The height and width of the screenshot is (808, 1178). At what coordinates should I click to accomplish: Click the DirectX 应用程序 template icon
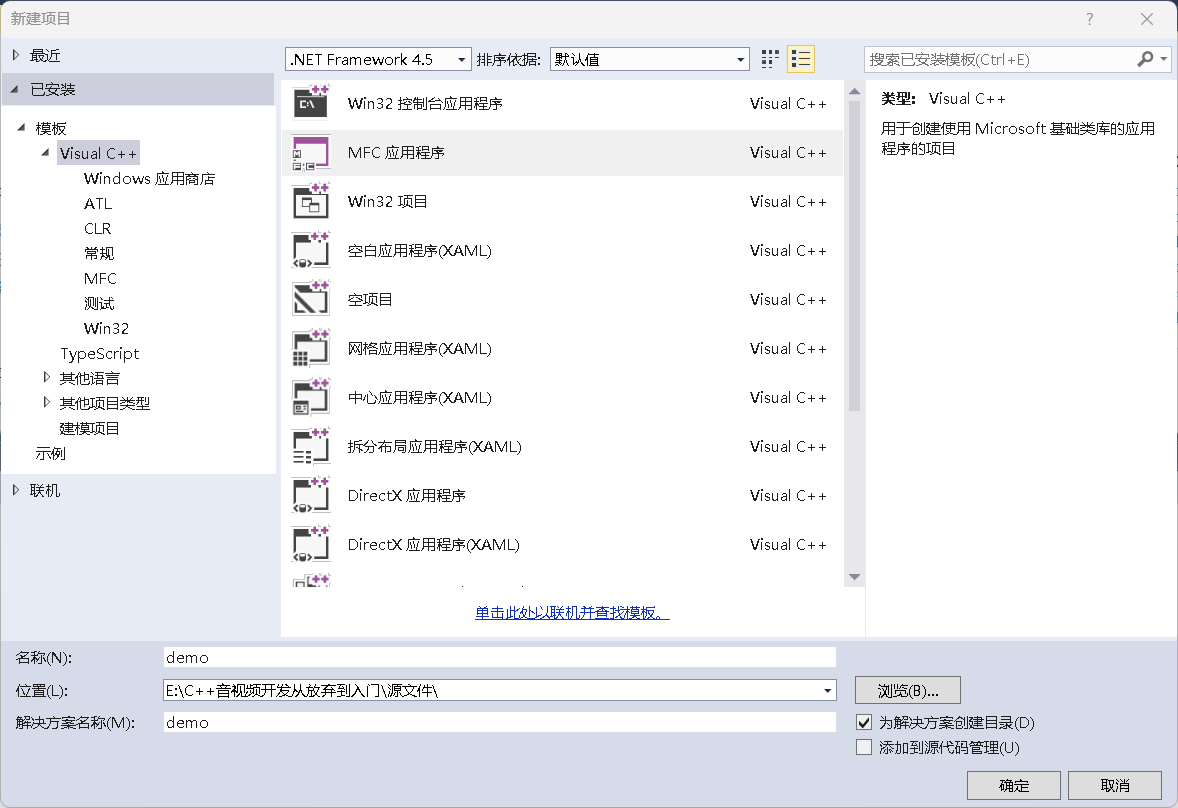tap(311, 495)
